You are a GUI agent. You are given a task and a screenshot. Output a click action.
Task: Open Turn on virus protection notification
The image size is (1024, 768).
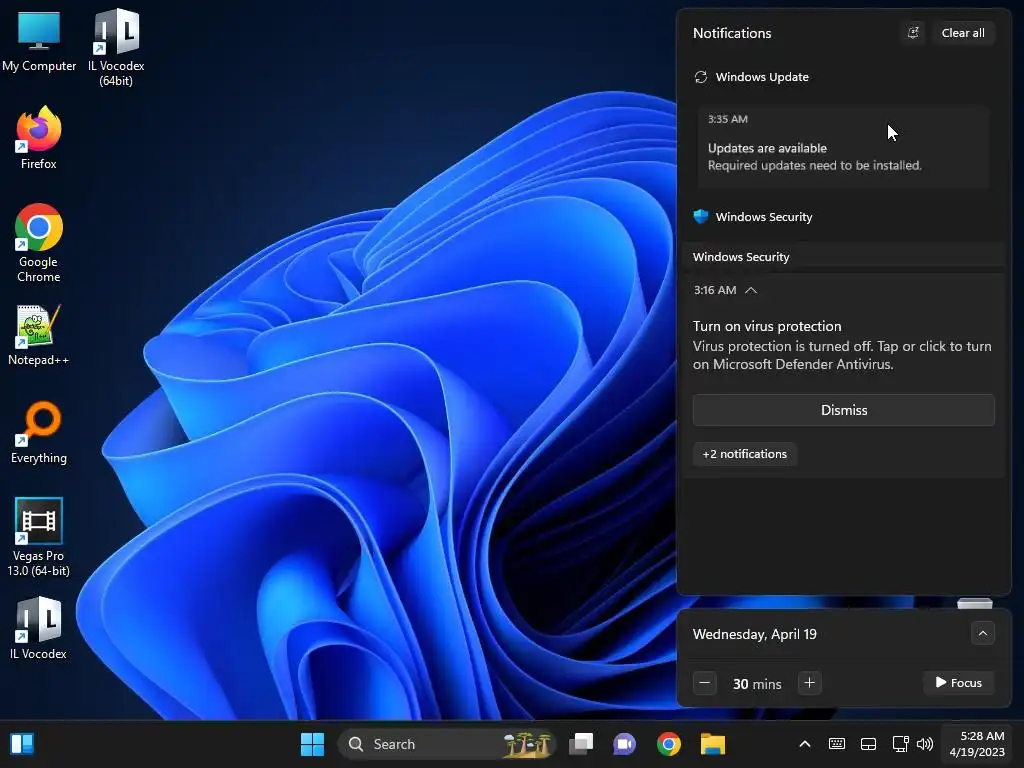pyautogui.click(x=842, y=345)
